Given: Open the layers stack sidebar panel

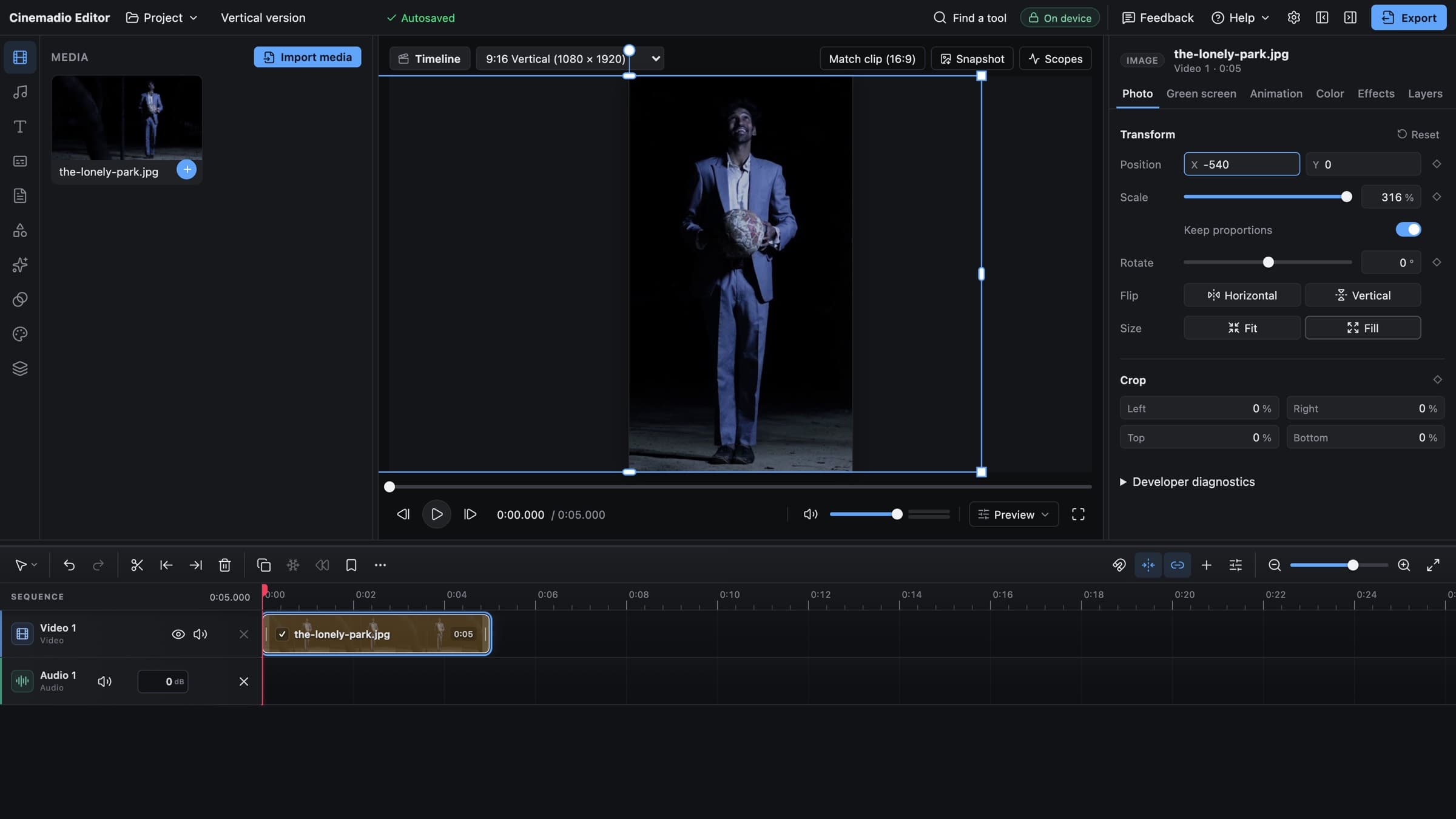Looking at the screenshot, I should [20, 369].
